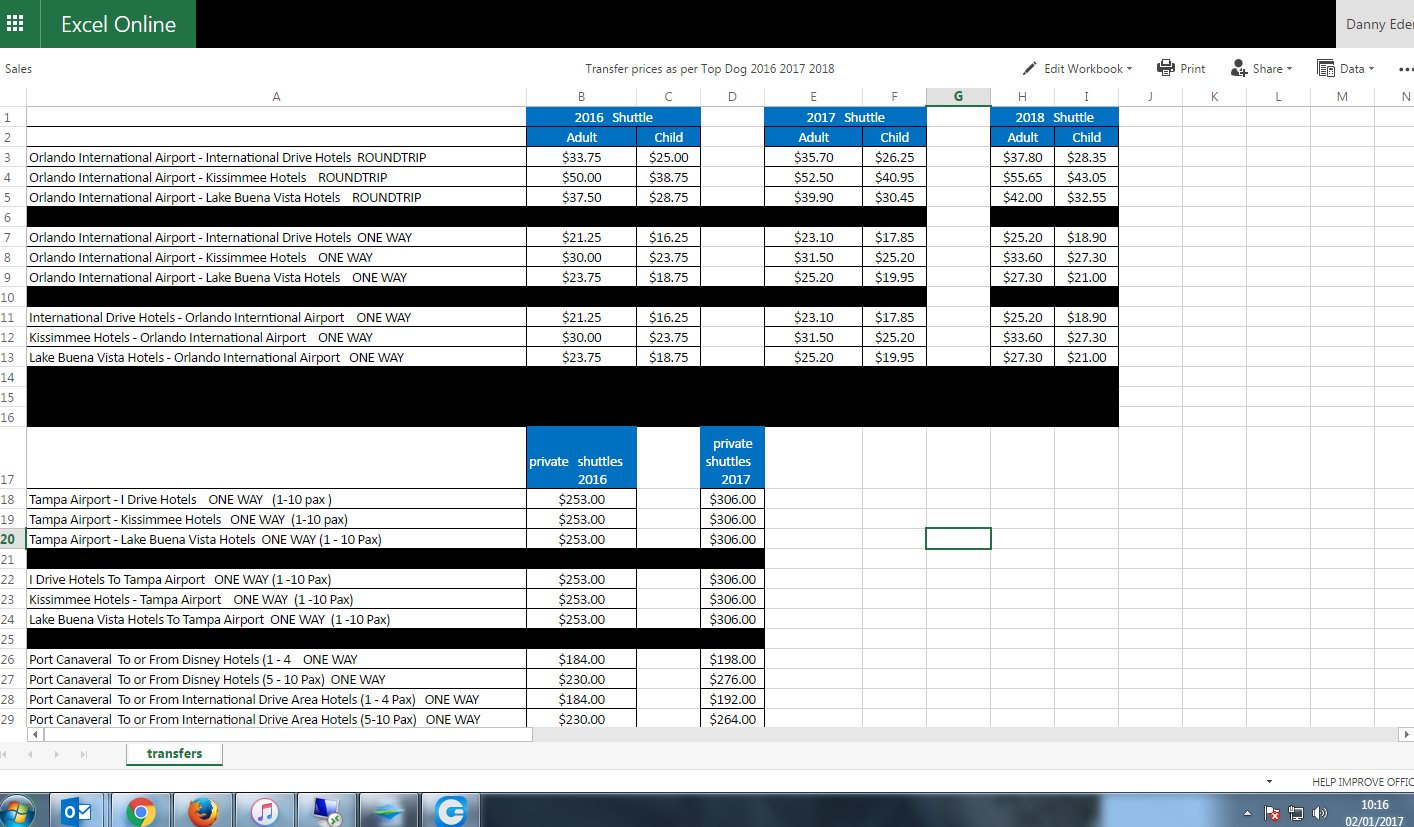Screen dimensions: 1414x827
Task: Click the $276.00 cell
Action: click(732, 679)
